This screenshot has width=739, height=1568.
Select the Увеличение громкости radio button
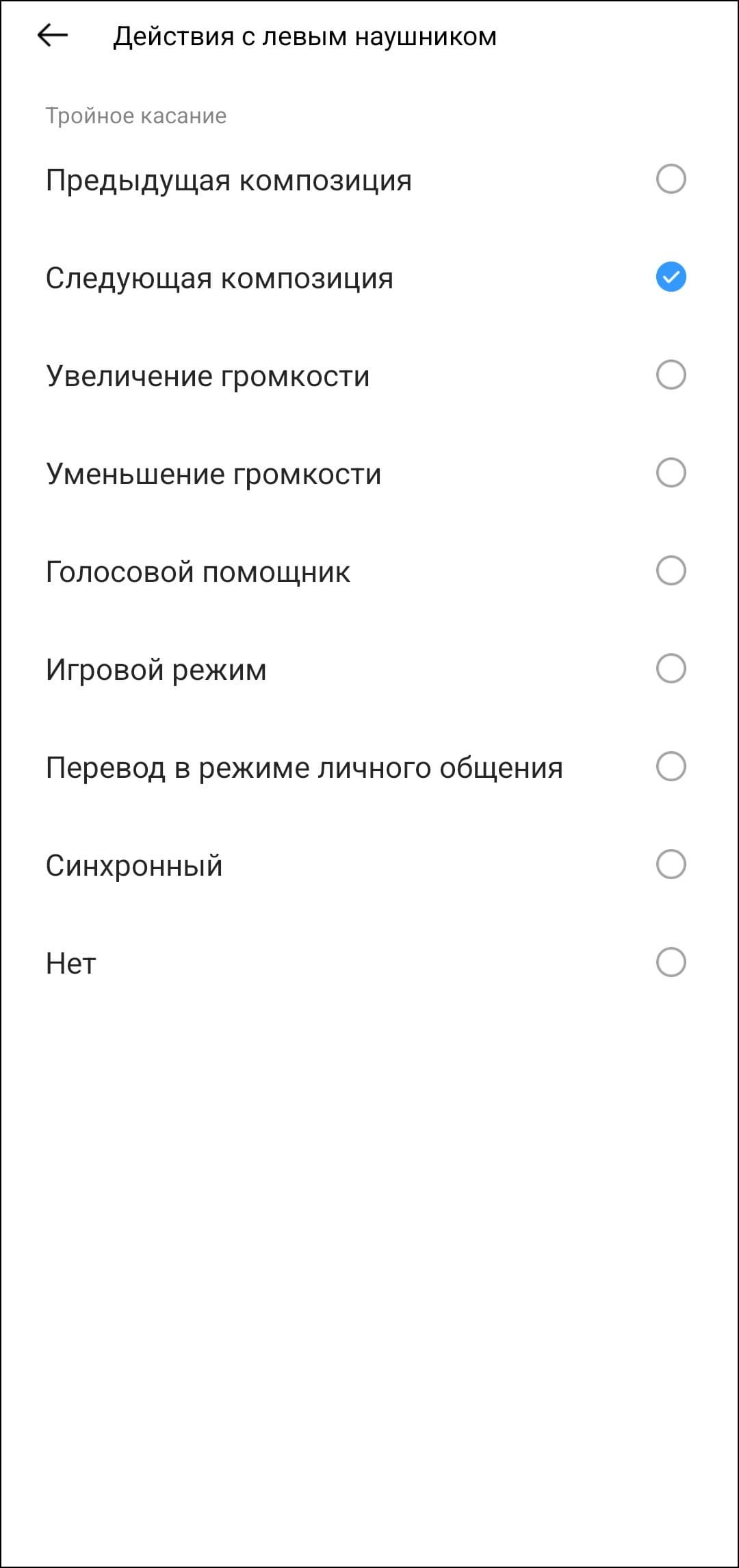[671, 375]
